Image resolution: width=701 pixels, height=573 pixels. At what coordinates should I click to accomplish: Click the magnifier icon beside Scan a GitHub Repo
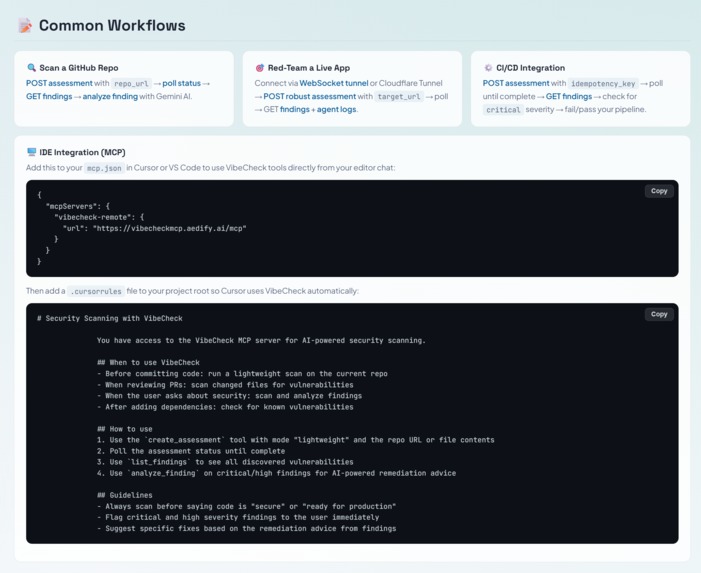point(31,68)
